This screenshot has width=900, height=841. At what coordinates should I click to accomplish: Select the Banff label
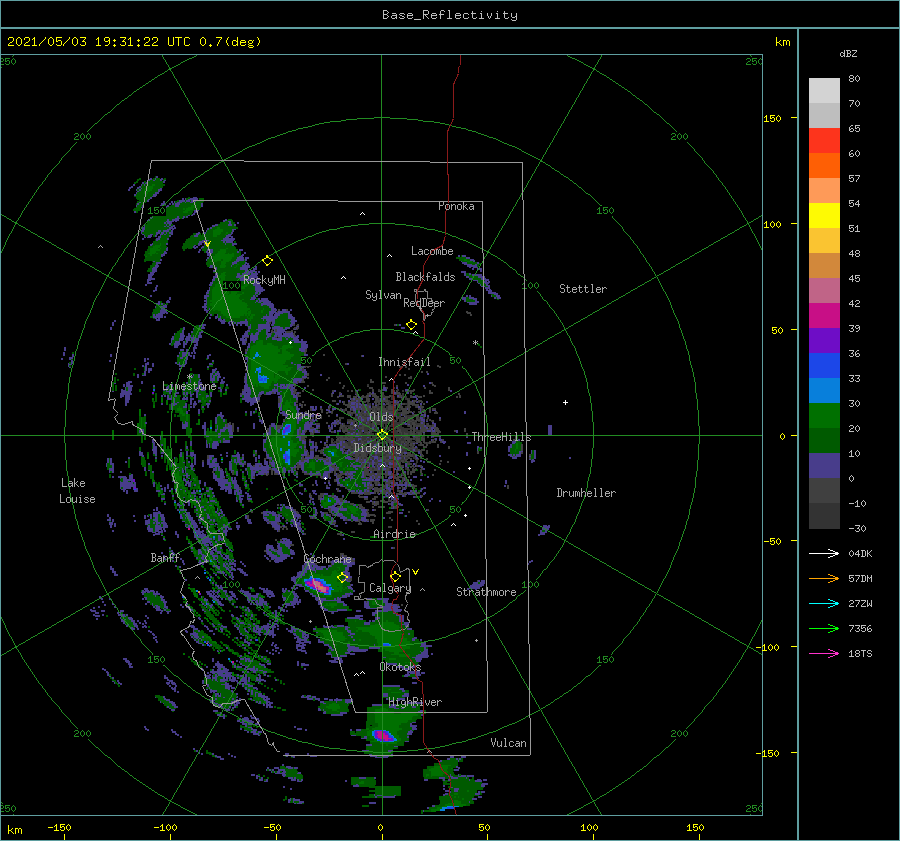point(165,557)
